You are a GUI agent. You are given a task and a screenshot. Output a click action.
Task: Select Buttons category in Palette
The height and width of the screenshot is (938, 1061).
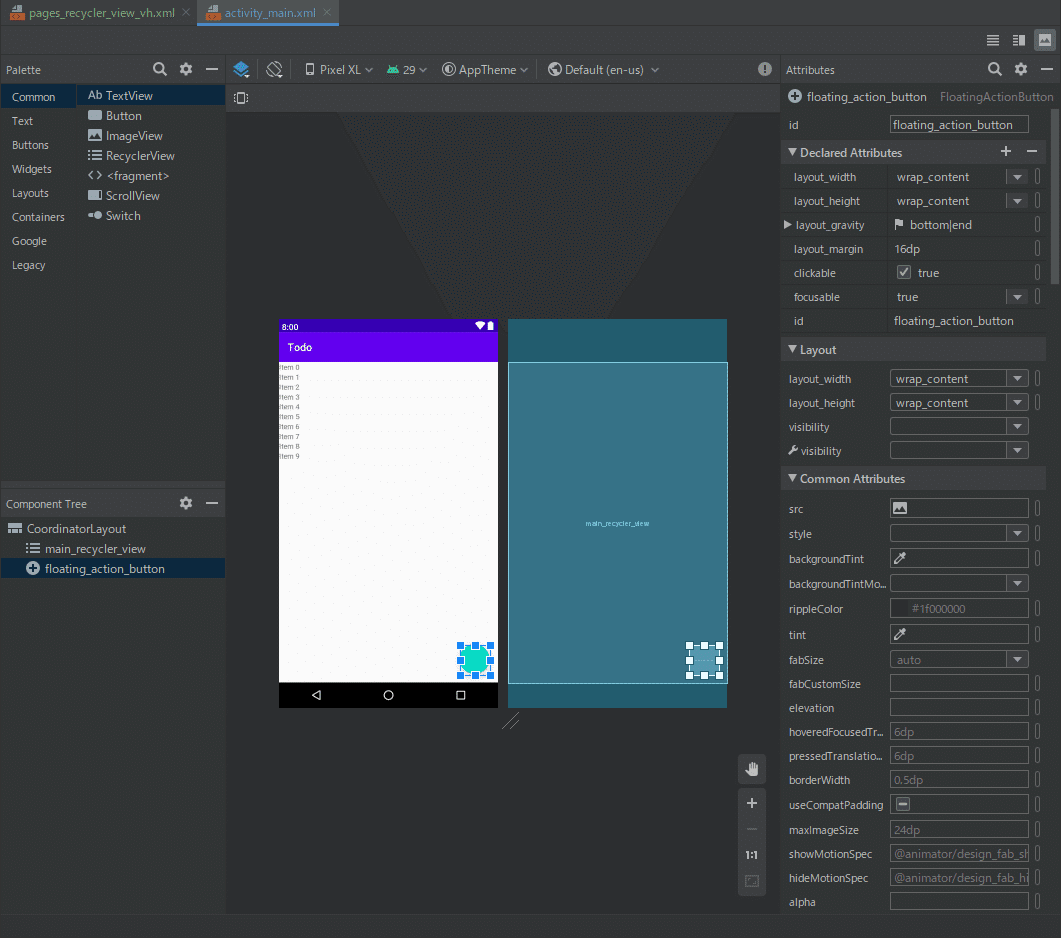click(30, 145)
